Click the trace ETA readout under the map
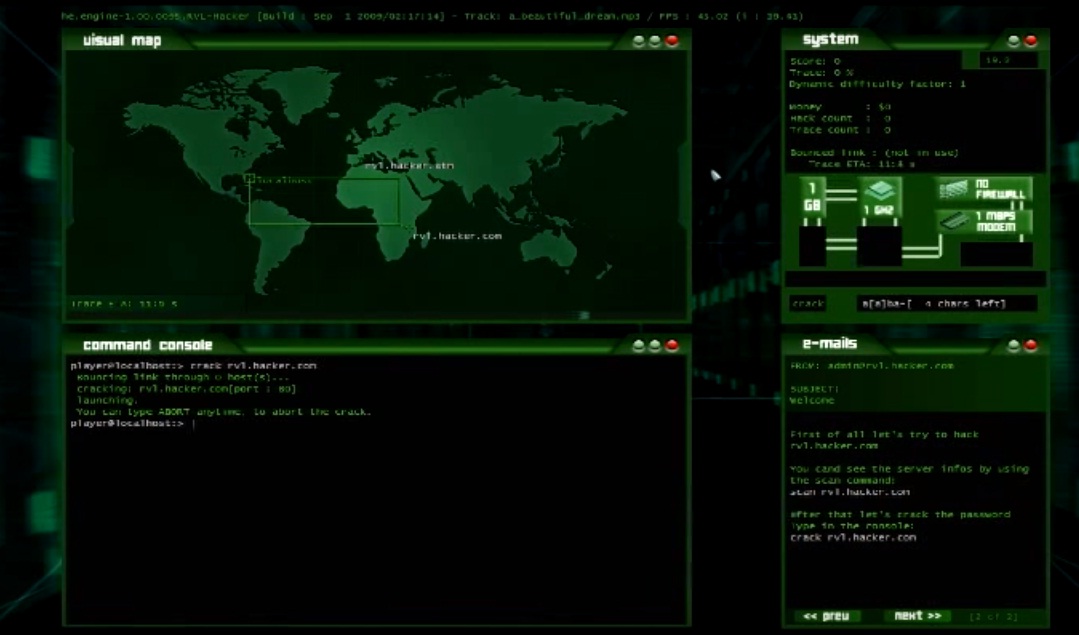This screenshot has height=635, width=1079. coord(124,303)
